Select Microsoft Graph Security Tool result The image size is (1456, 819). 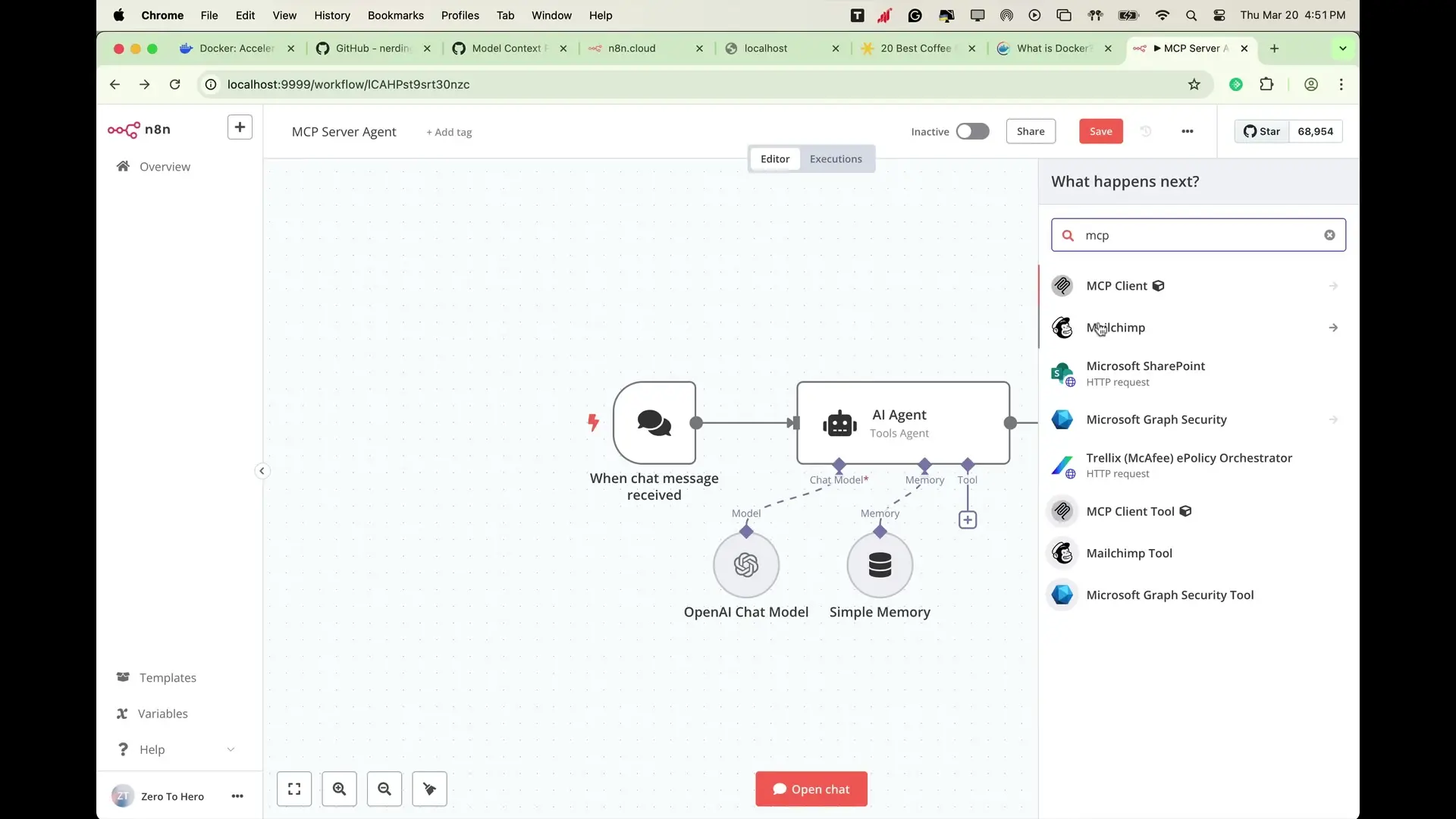pyautogui.click(x=1198, y=595)
